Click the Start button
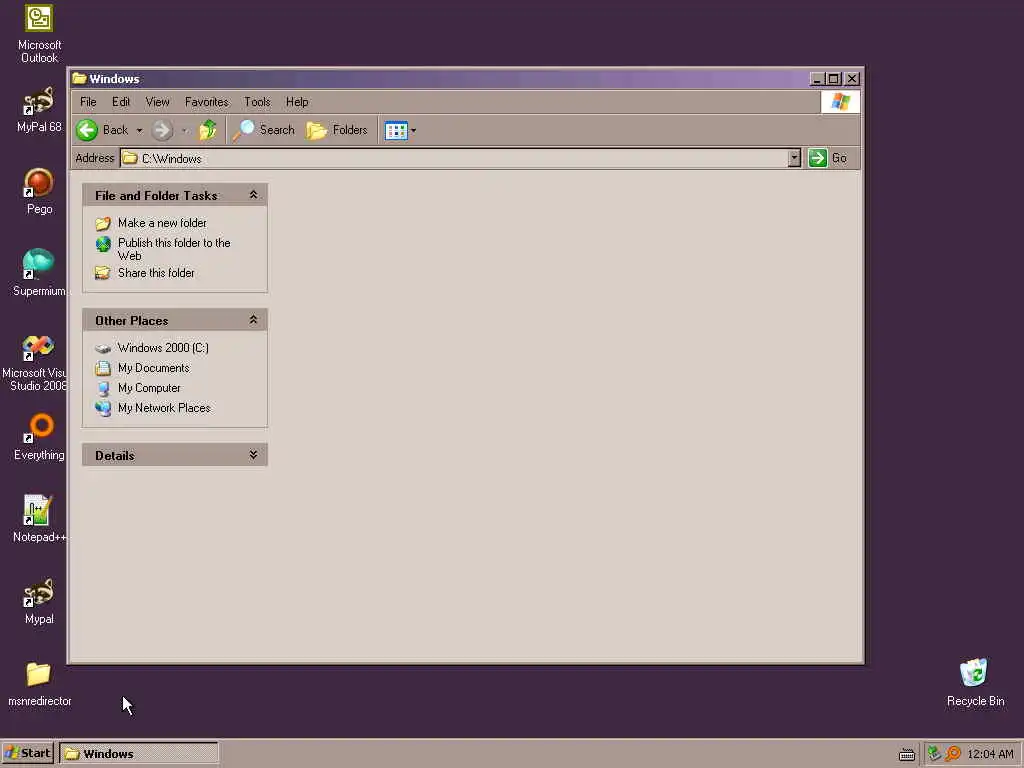The height and width of the screenshot is (768, 1024). point(27,753)
